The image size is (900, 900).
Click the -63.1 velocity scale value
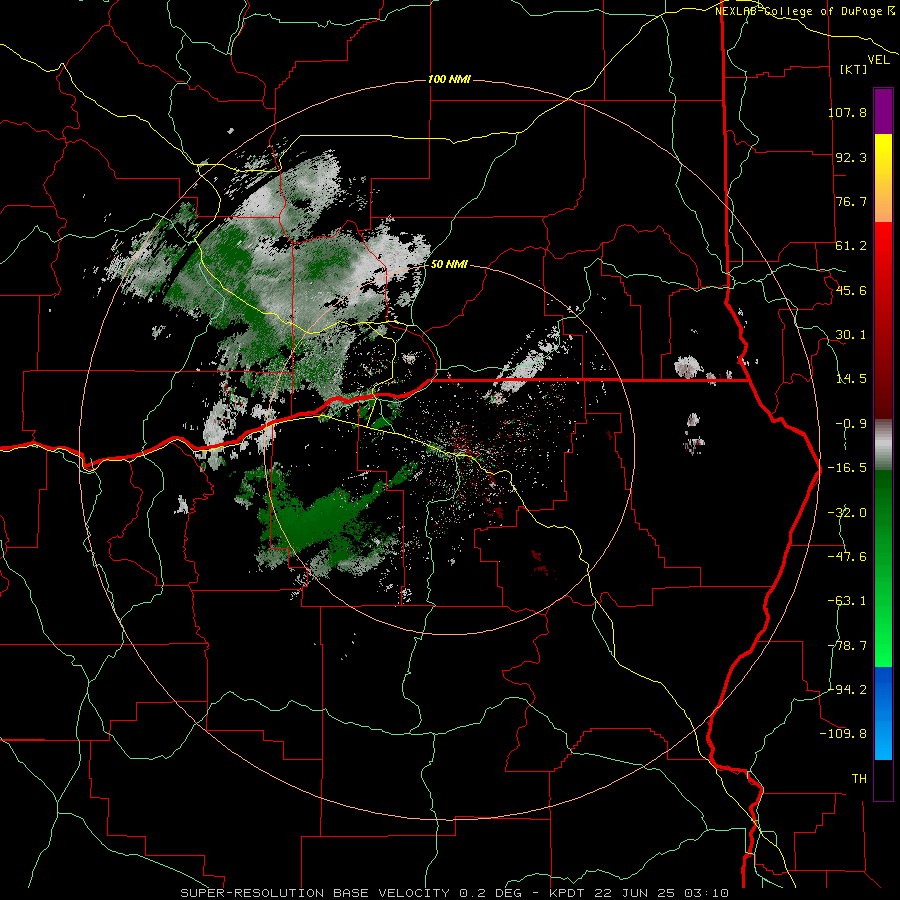click(x=847, y=601)
